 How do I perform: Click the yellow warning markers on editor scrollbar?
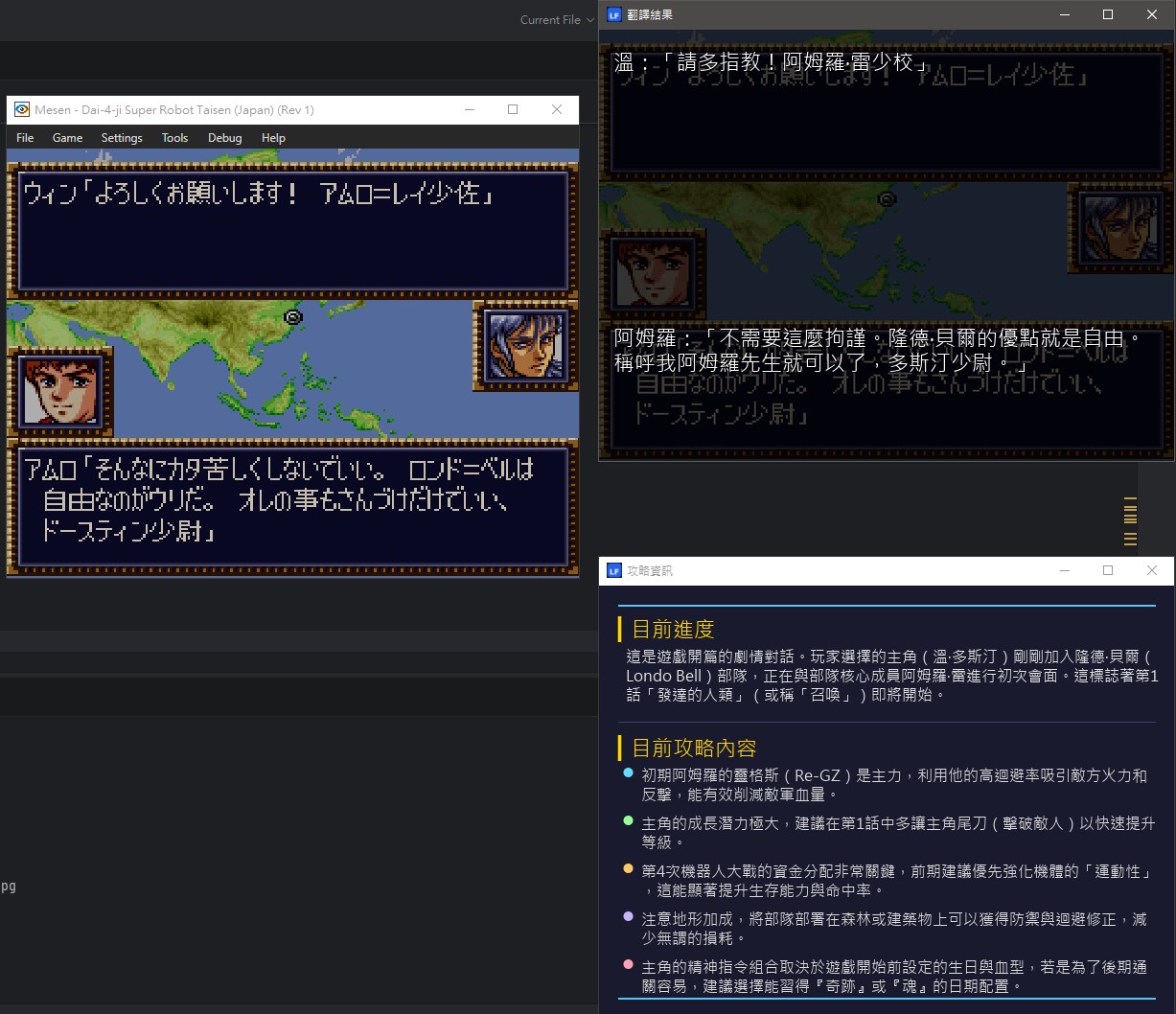coord(1130,521)
